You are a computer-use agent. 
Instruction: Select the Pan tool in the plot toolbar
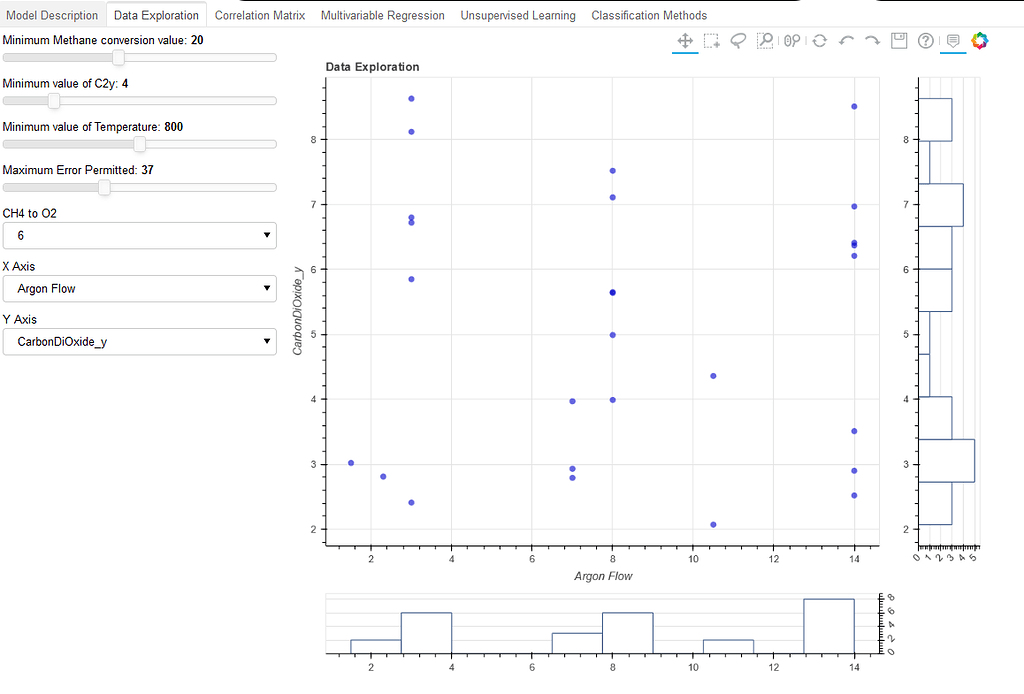click(x=685, y=40)
